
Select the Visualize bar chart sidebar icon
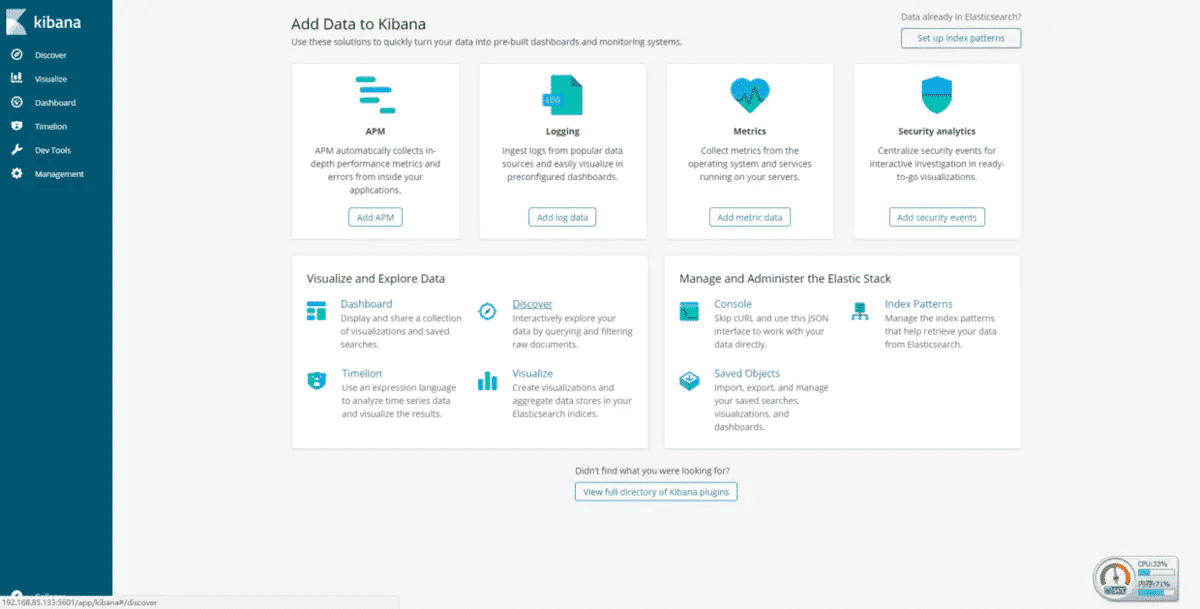17,78
